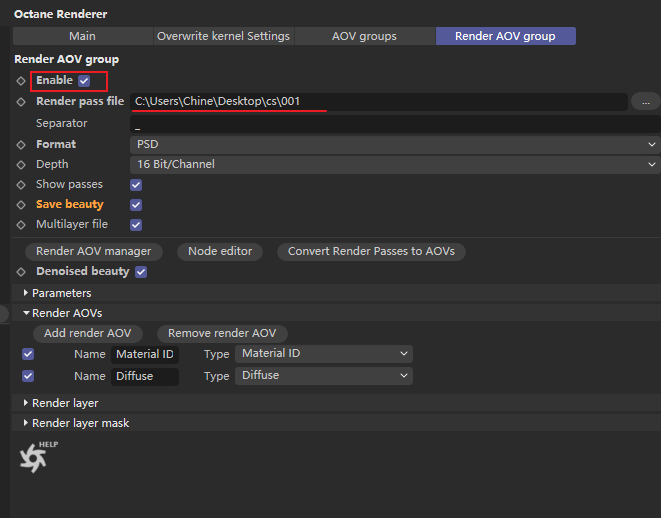Toggle the Save beauty checkbox
This screenshot has height=518, width=661.
136,205
